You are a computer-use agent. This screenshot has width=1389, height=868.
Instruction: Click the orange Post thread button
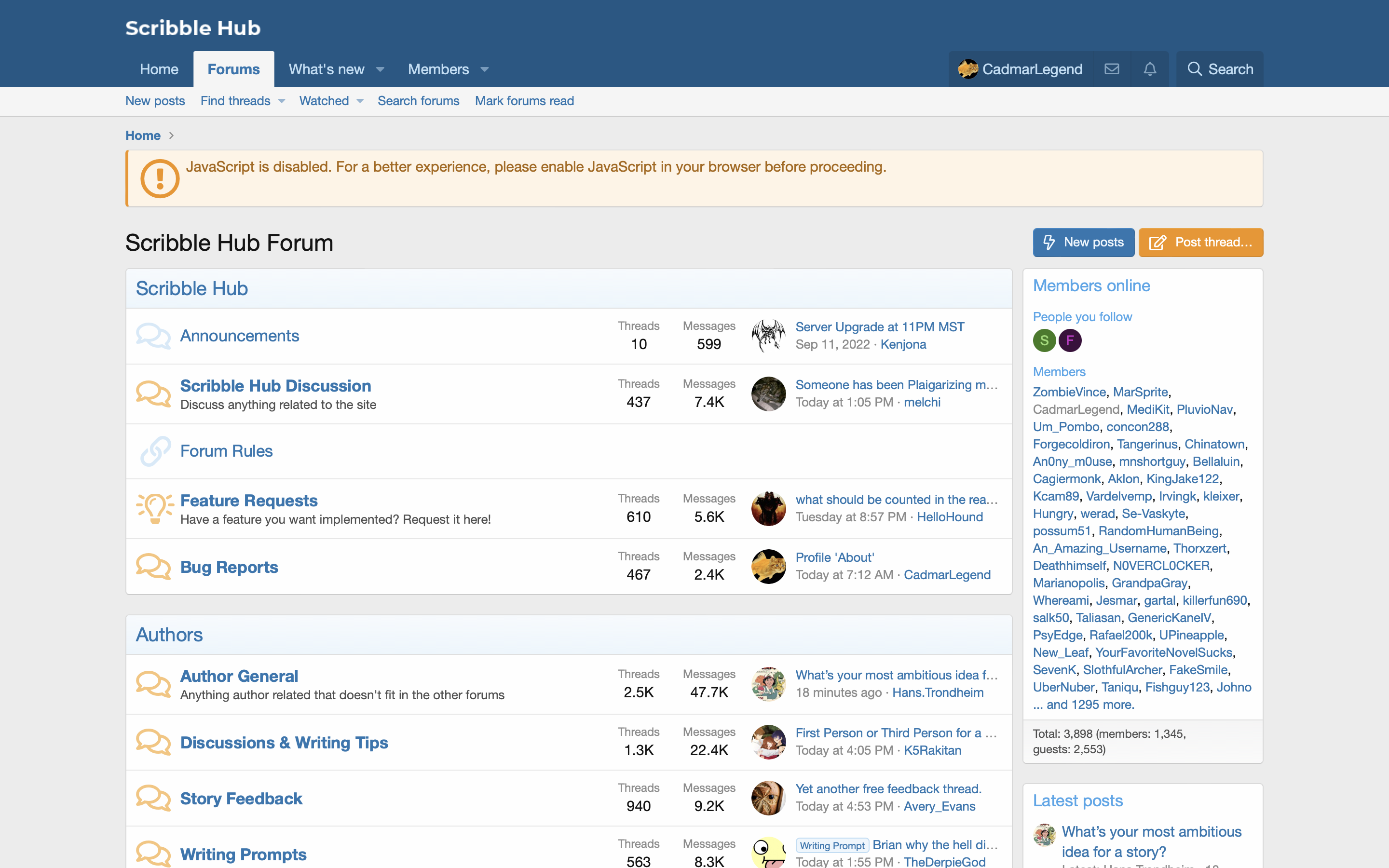pos(1201,242)
